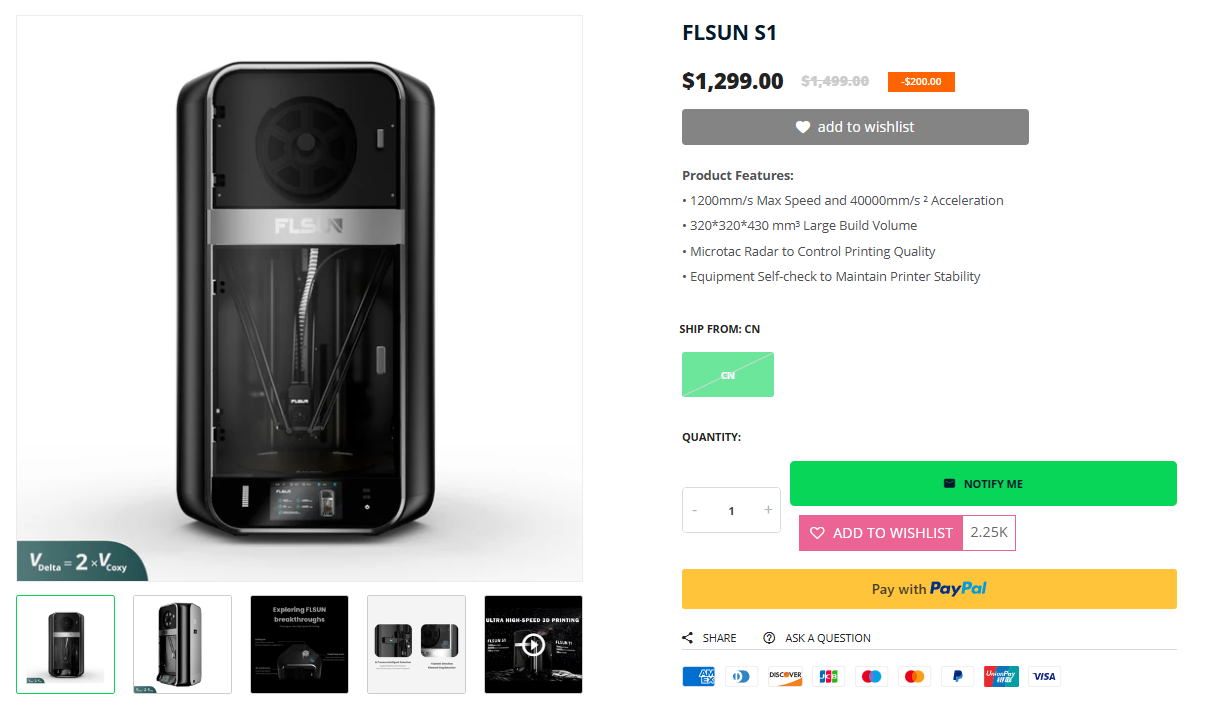Click the Discover card icon
Viewport: 1209px width, 710px height.
[x=785, y=676]
